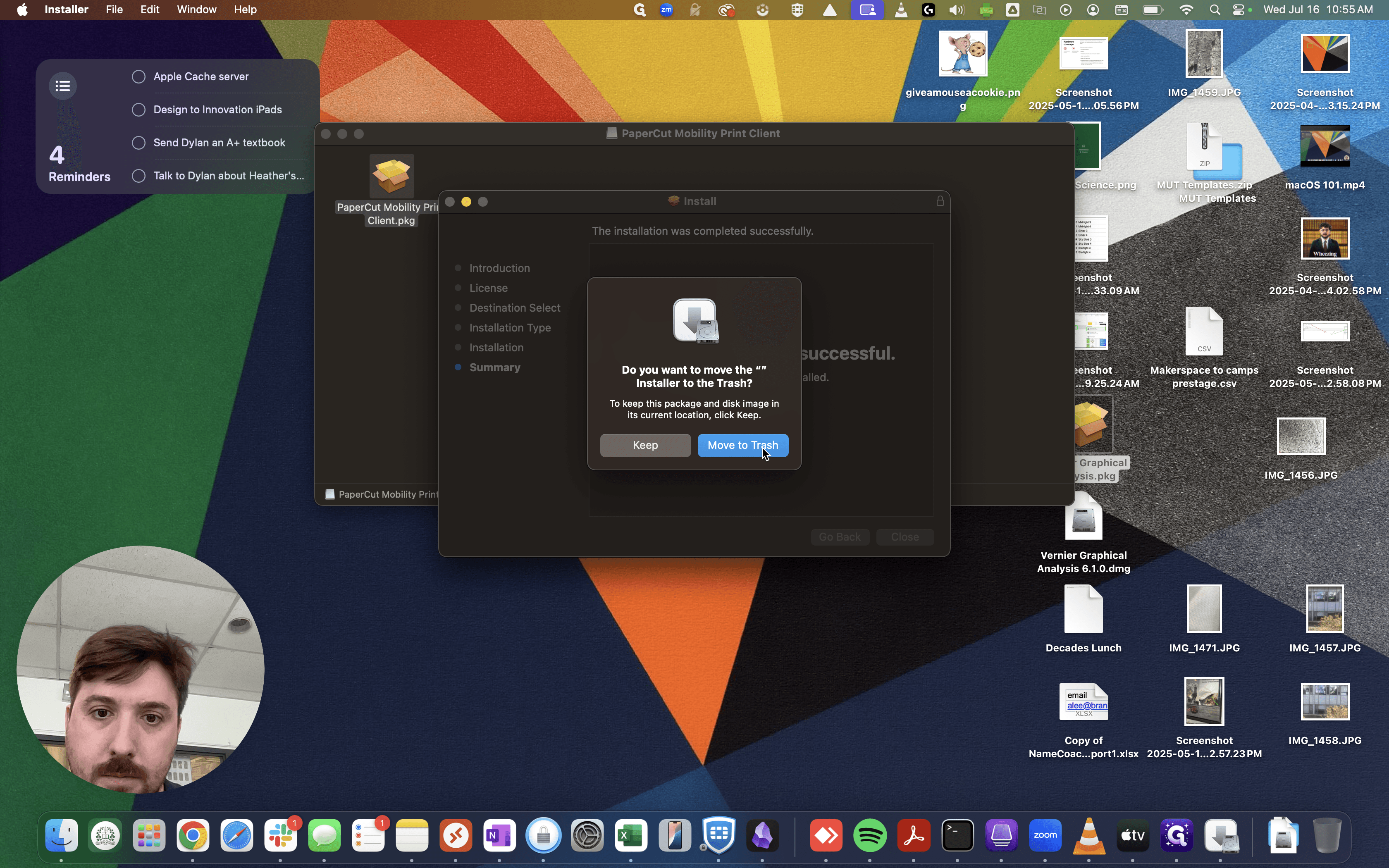Select Copy of NameCoach xlsx file
1389x868 pixels.
(x=1084, y=701)
